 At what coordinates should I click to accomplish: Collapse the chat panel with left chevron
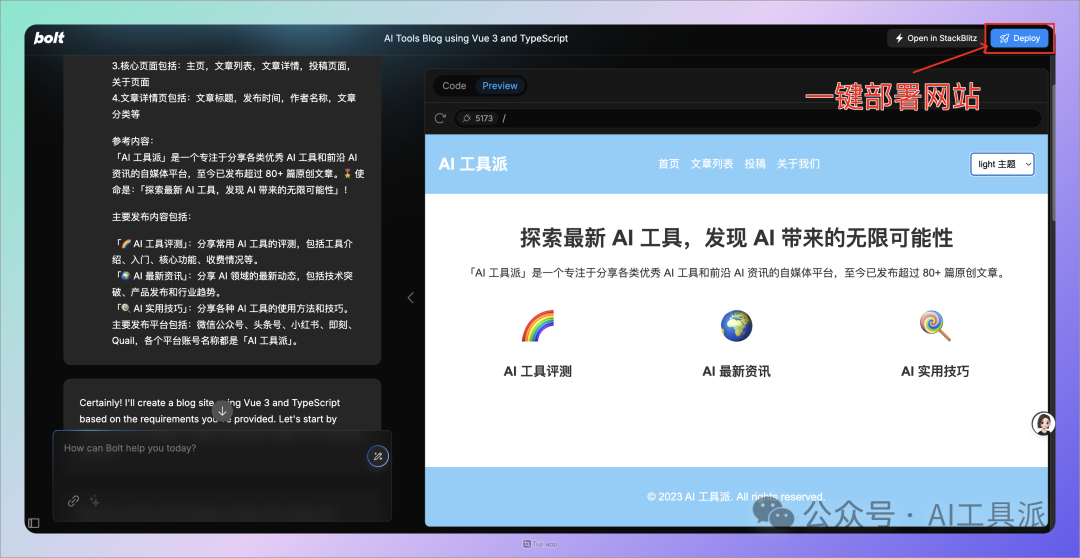coord(411,298)
